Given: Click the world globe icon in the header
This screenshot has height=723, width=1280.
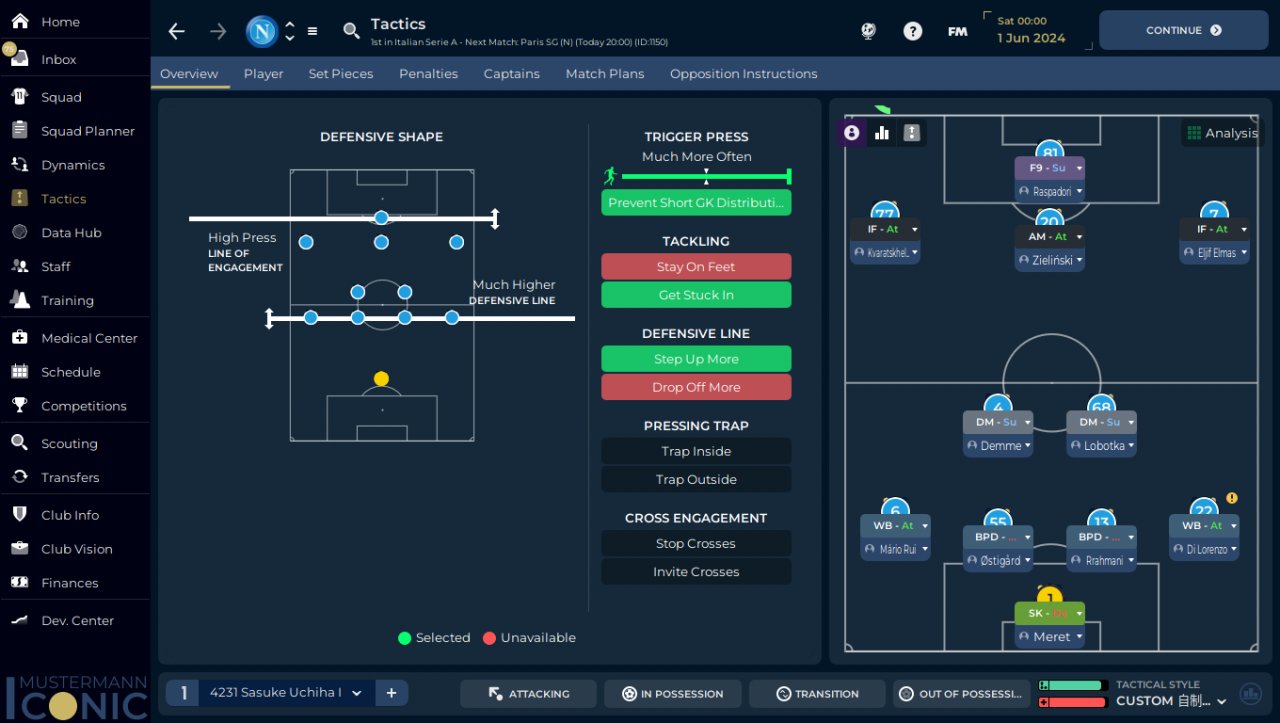Looking at the screenshot, I should click(x=868, y=31).
